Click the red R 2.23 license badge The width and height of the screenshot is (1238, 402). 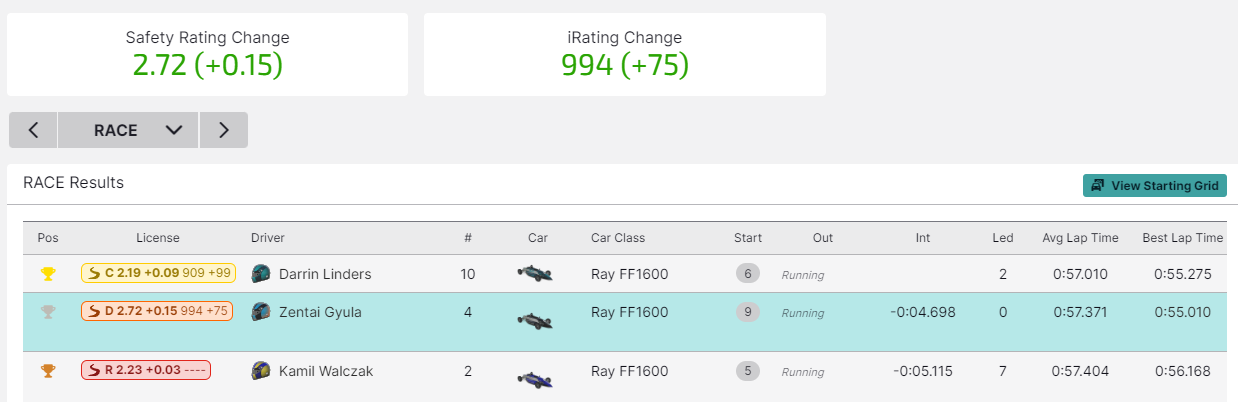click(x=146, y=370)
